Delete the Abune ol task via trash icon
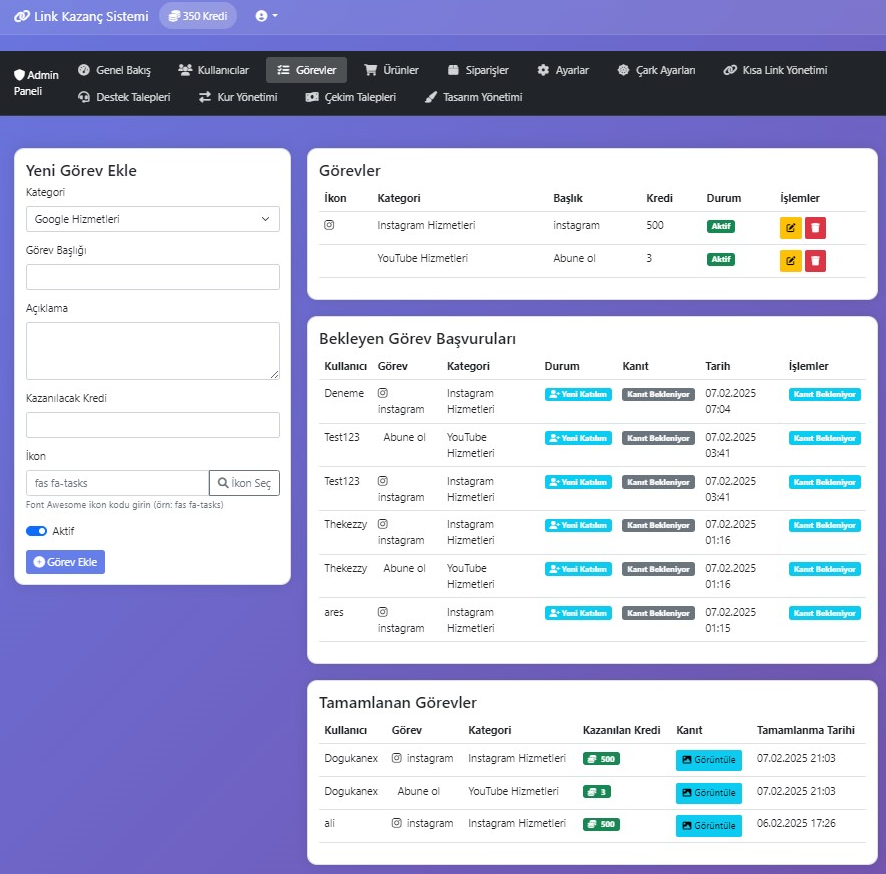 [x=815, y=260]
